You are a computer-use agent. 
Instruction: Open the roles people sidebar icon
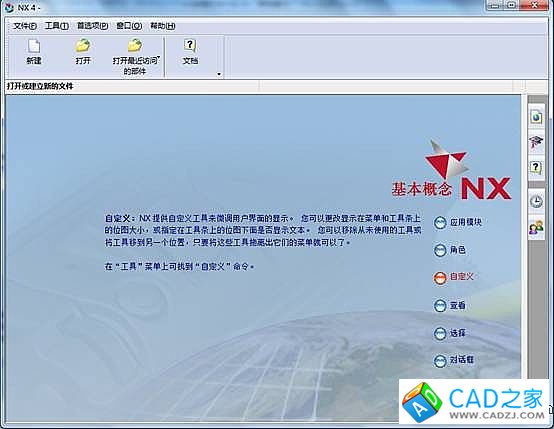pos(536,227)
